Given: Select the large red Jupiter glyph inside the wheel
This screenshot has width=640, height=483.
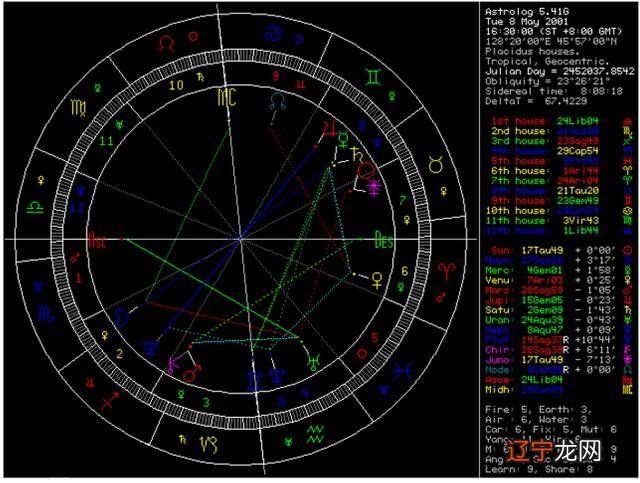Looking at the screenshot, I should point(329,128).
